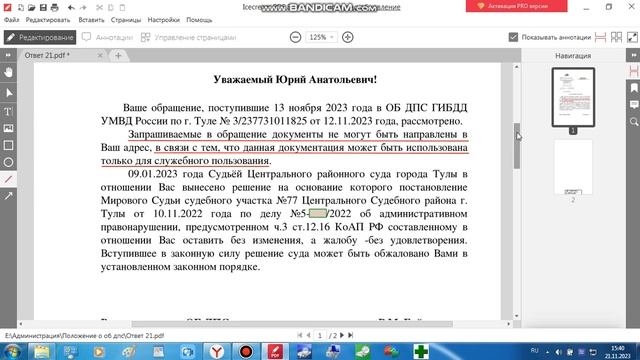Open Yandex Browser from the taskbar
Viewport: 640px width, 360px height.
(217, 351)
